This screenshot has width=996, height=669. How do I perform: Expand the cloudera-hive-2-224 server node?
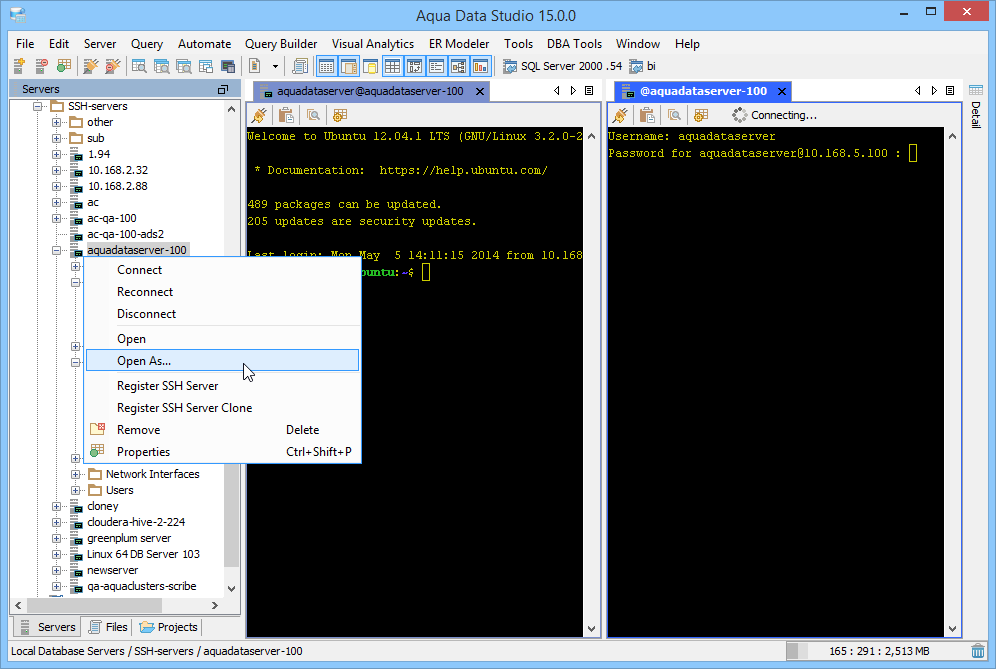coord(57,522)
